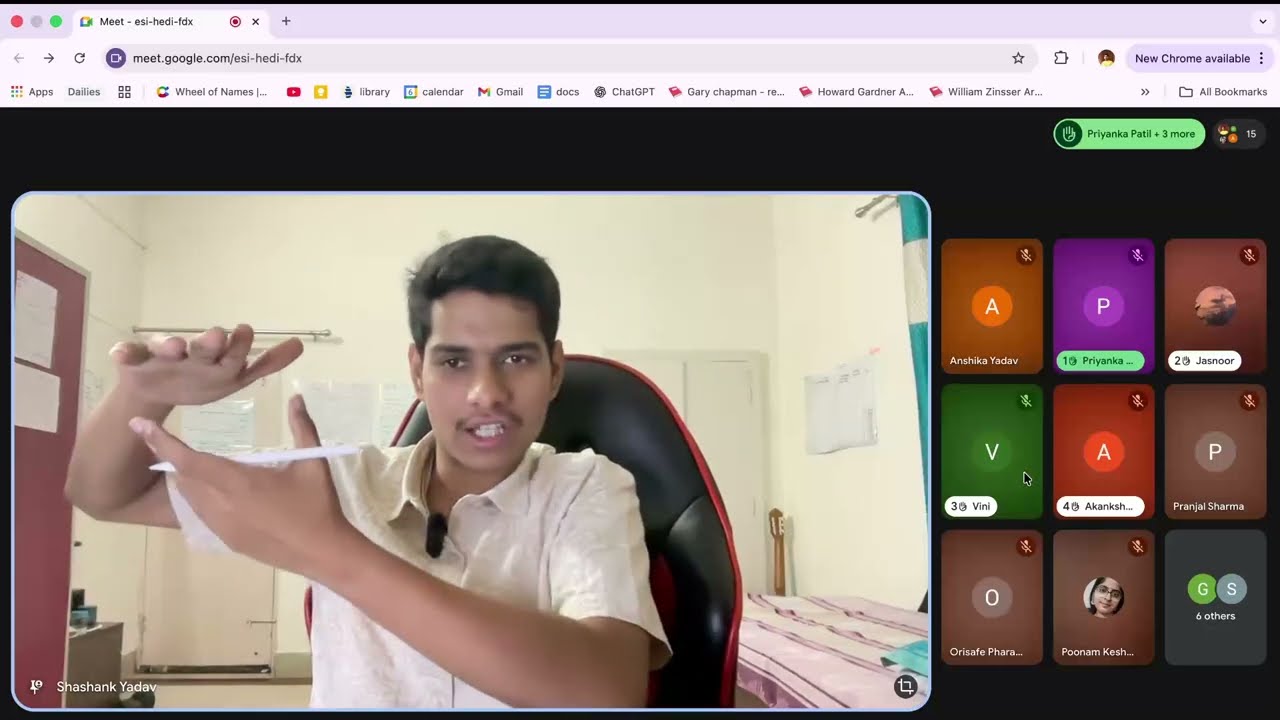
Task: Bookmark this page with the star icon
Action: click(1018, 58)
